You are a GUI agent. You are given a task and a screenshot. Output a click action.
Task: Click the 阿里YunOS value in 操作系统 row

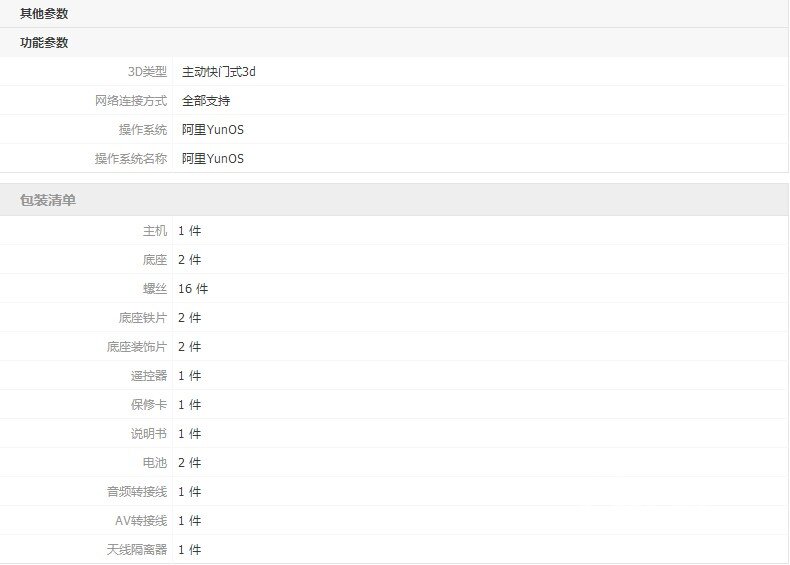click(213, 130)
